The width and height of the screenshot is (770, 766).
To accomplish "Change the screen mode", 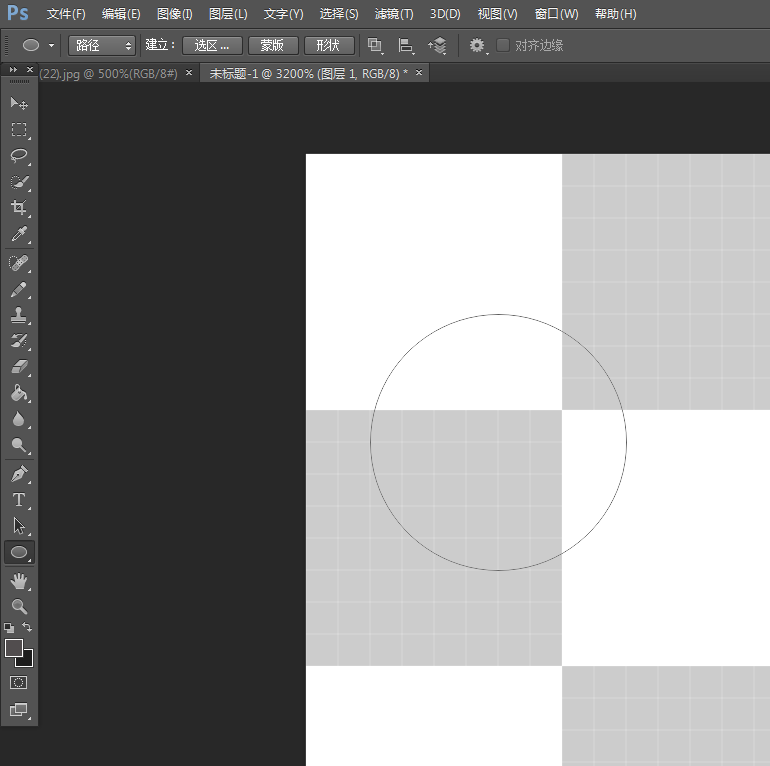I will pos(19,710).
